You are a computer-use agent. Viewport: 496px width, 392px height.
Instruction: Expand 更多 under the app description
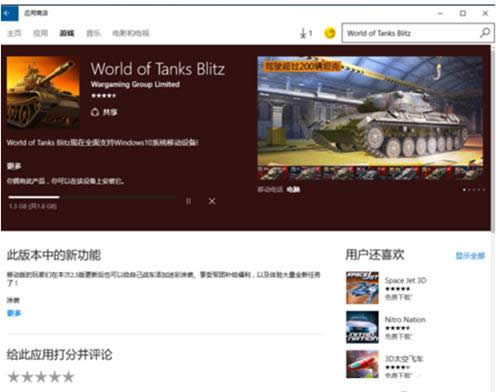point(14,166)
